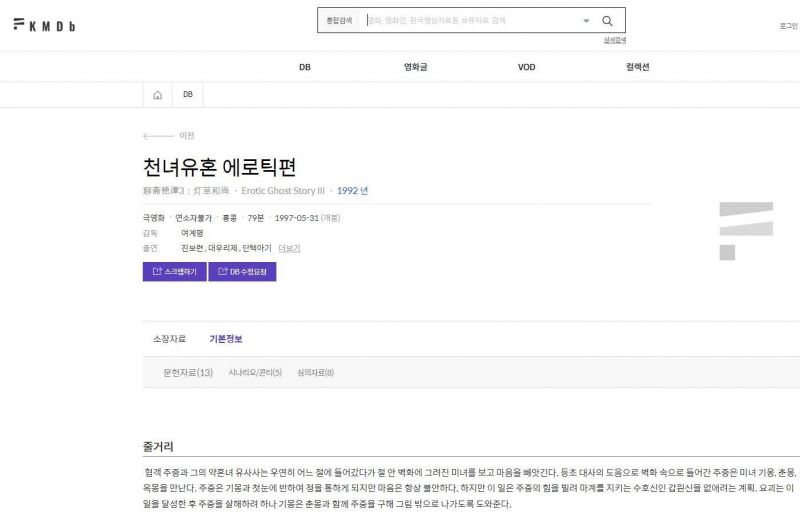800x512 pixels.
Task: Click the 상세검색 advanced search link
Action: click(614, 40)
